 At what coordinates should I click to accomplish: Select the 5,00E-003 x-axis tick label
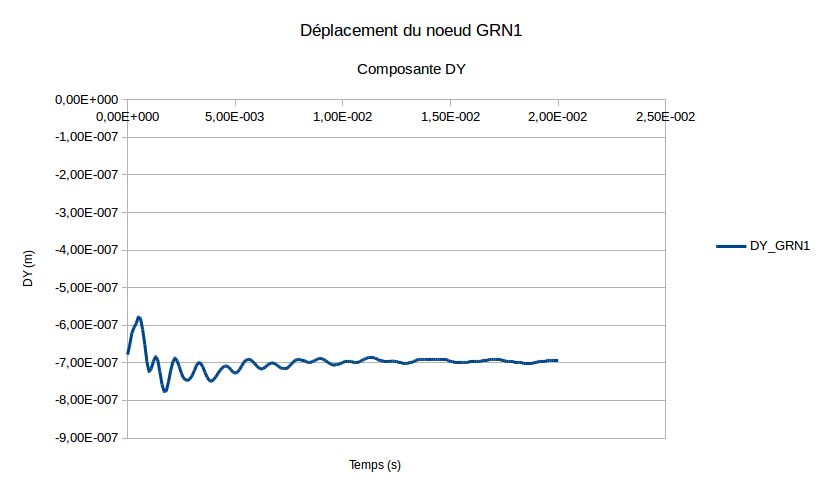pos(234,117)
